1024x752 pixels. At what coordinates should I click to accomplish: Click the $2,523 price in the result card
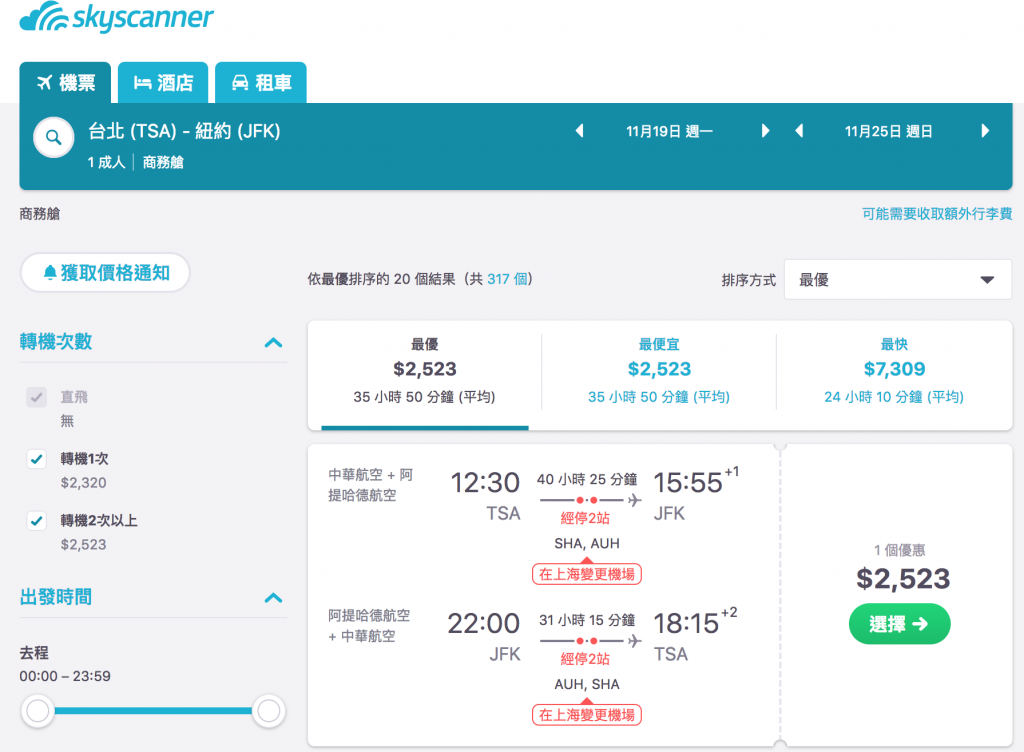point(903,578)
